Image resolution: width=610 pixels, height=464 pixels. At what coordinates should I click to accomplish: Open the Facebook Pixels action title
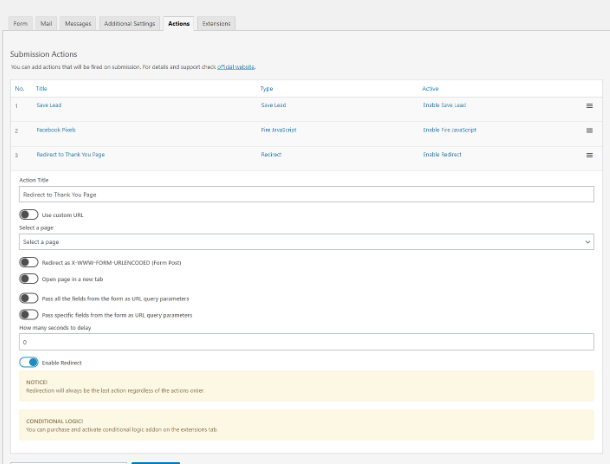pyautogui.click(x=56, y=130)
